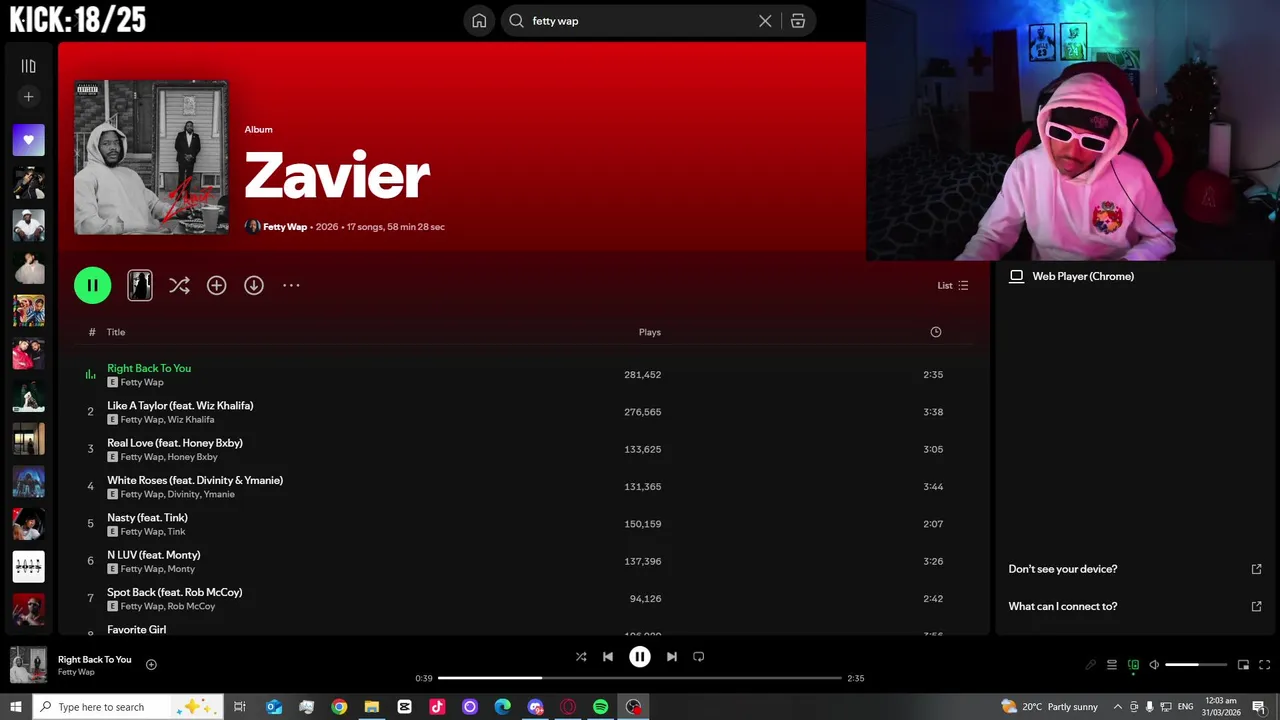1280x720 pixels.
Task: Click the 'Plays' column header
Action: point(650,332)
